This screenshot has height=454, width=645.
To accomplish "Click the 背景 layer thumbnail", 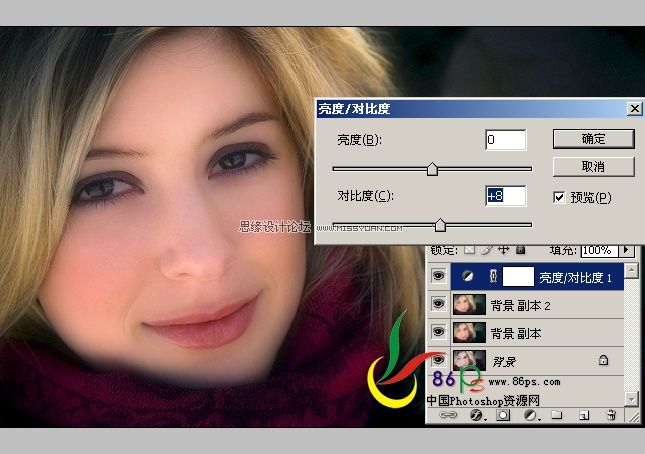I will pyautogui.click(x=469, y=360).
